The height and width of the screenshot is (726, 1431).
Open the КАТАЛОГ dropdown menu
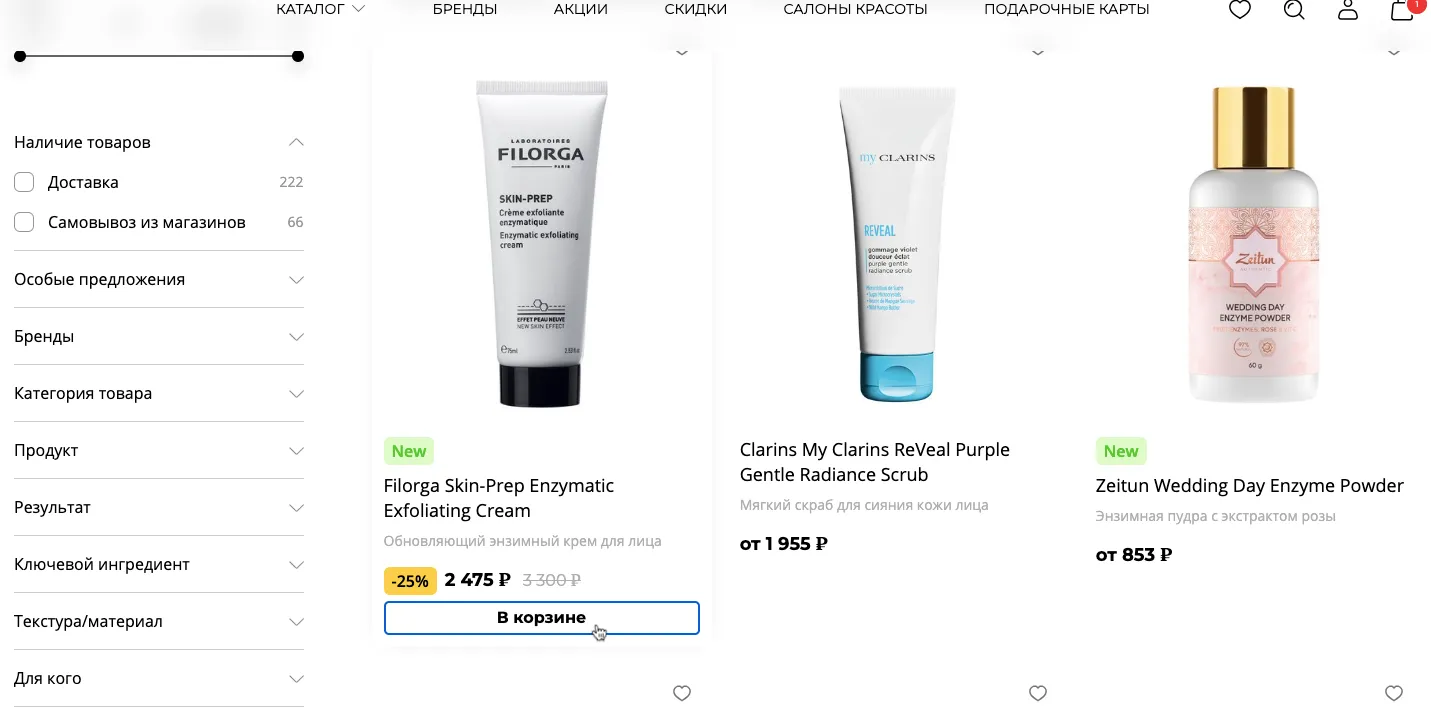pyautogui.click(x=320, y=9)
